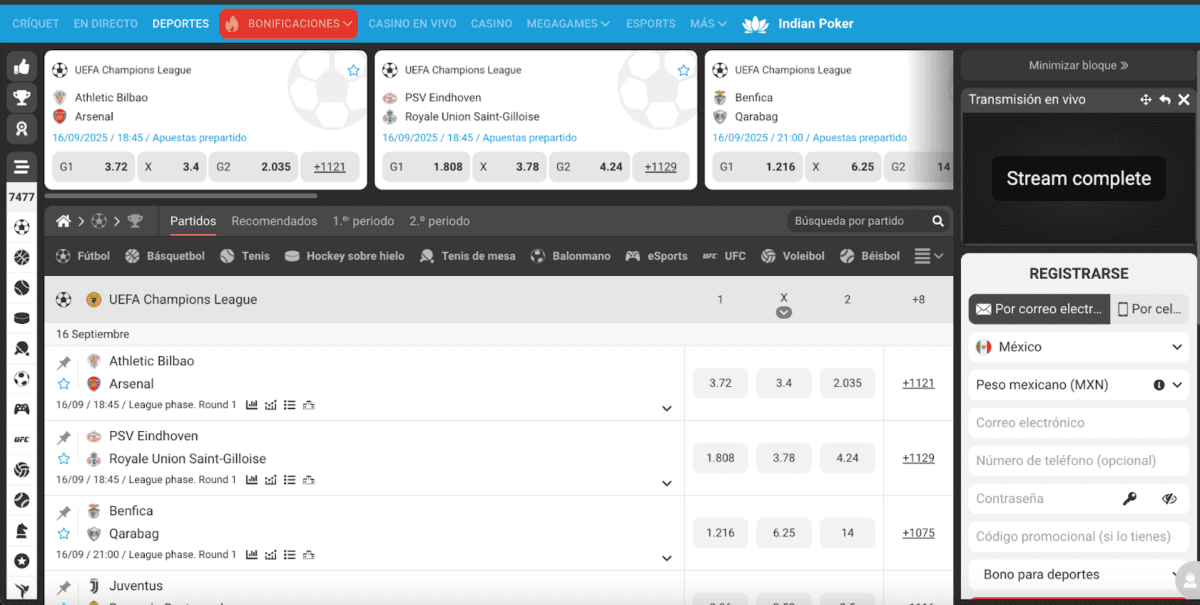Click Minimizar bloque link

click(x=1078, y=65)
